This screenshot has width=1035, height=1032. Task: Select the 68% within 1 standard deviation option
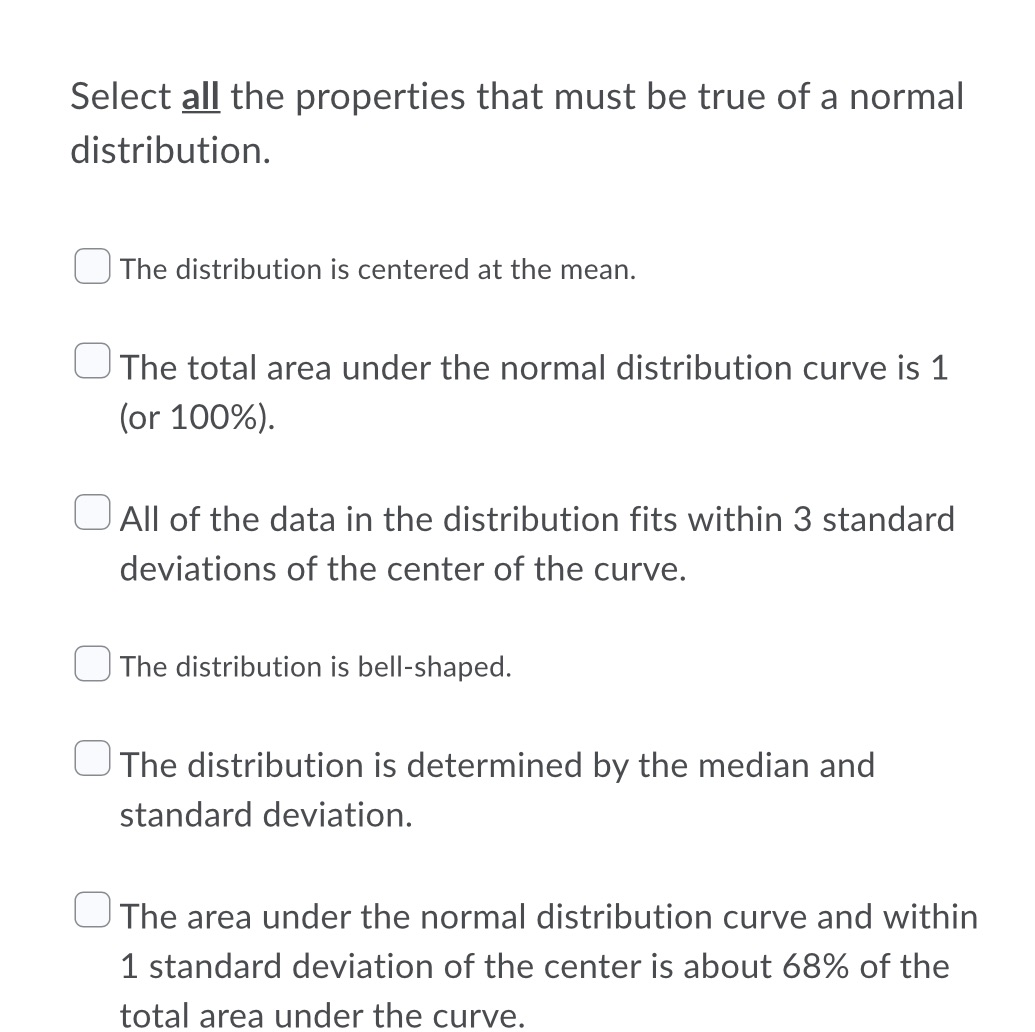(x=91, y=908)
